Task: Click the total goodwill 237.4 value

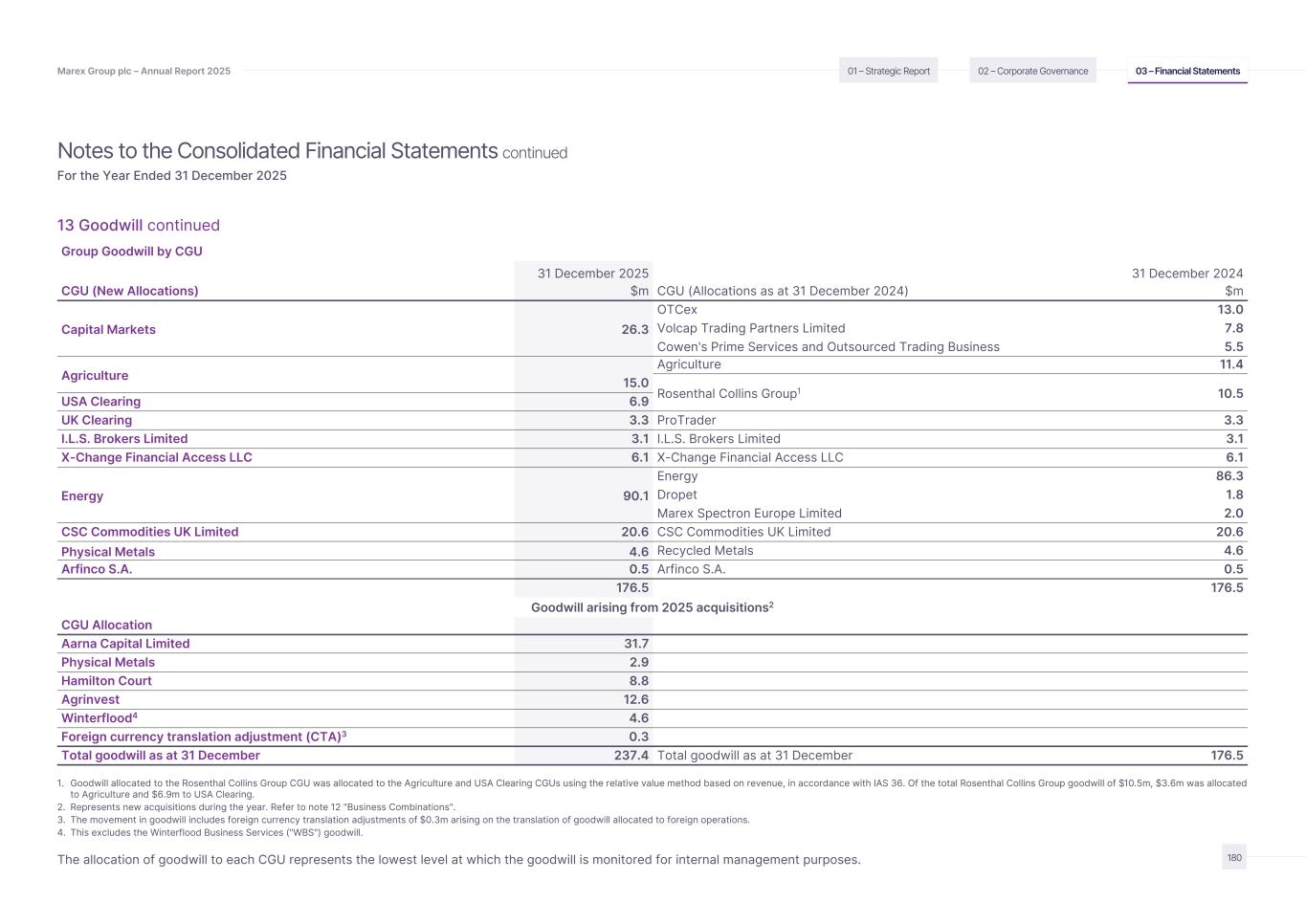Action: (631, 756)
